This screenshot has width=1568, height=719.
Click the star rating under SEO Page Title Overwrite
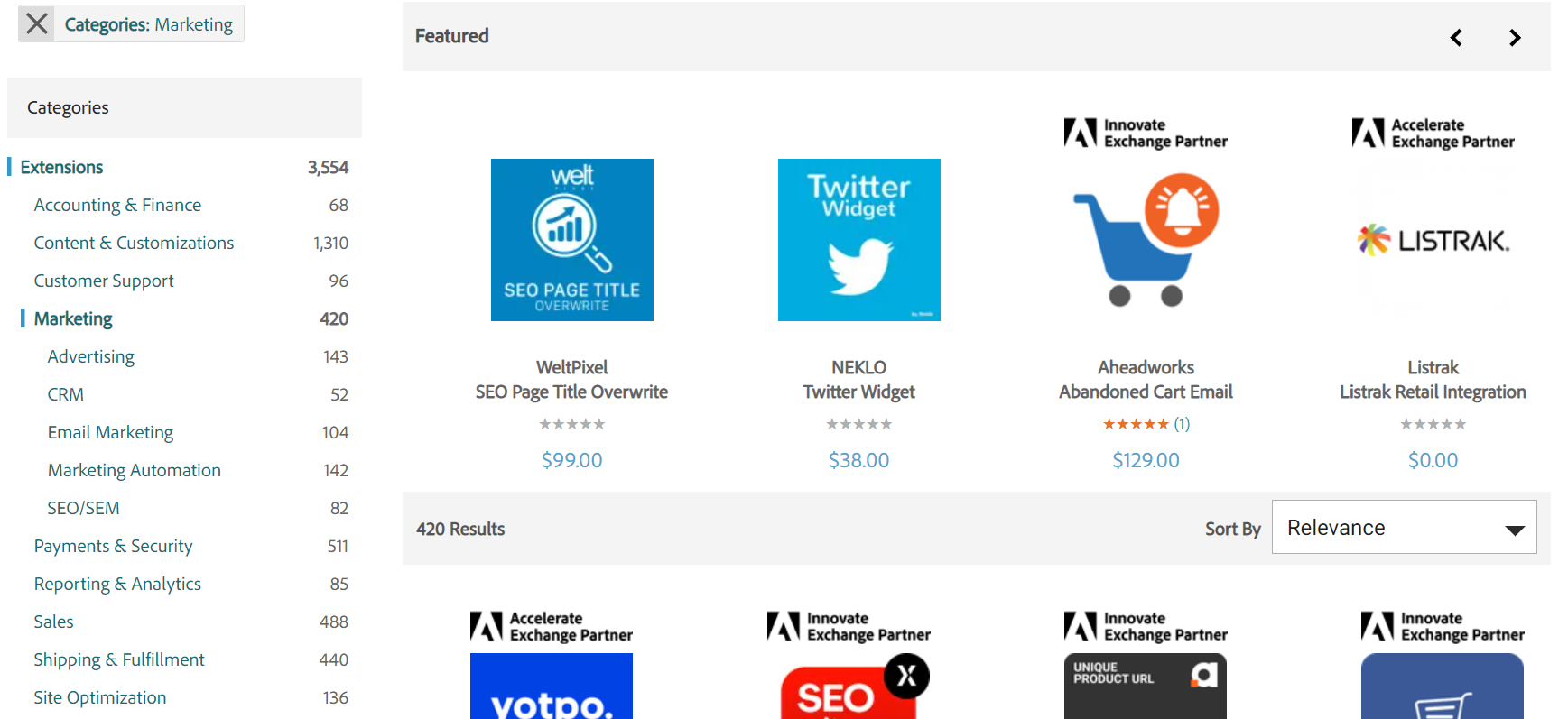[571, 423]
